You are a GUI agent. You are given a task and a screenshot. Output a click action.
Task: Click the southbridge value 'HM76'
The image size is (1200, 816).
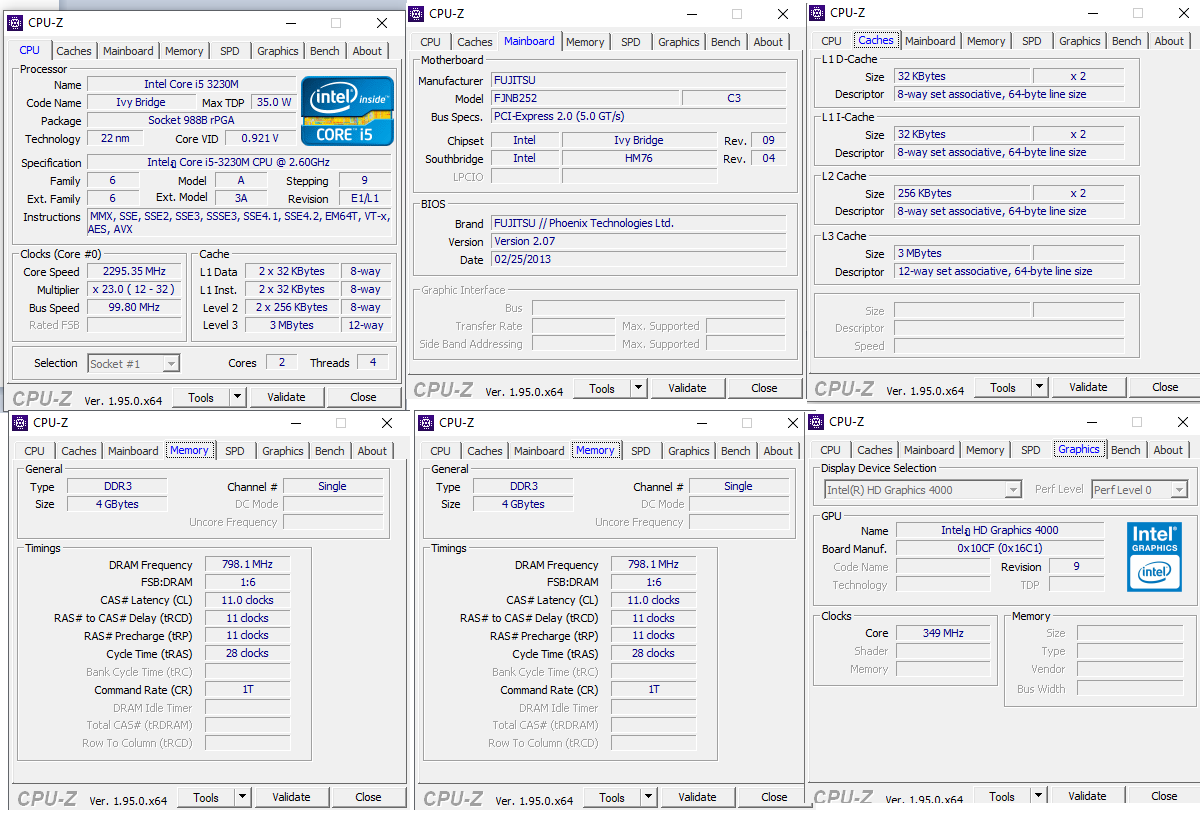tap(639, 159)
